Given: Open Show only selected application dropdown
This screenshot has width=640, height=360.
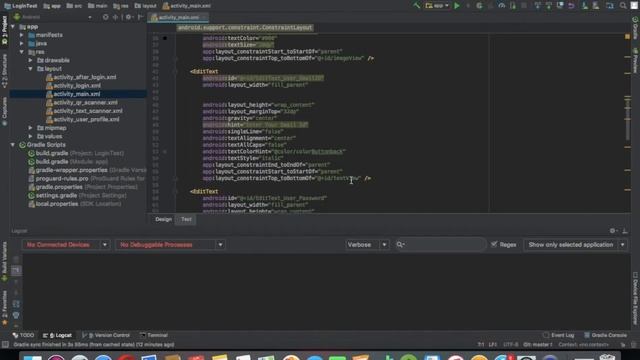Looking at the screenshot, I should [576, 245].
